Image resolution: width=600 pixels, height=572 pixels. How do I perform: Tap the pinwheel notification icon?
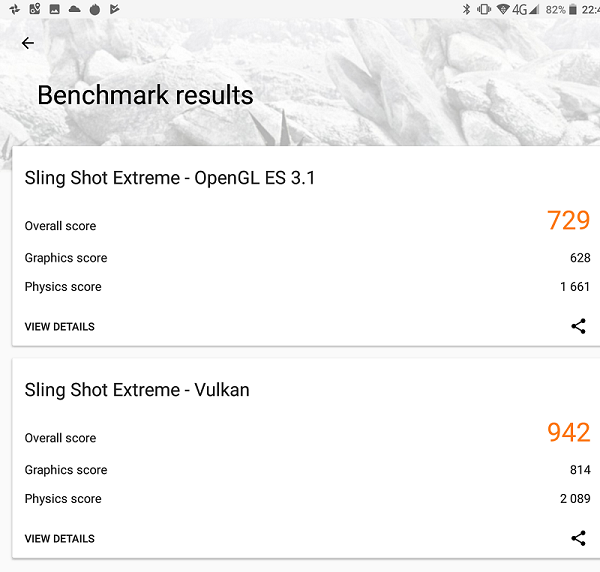[x=13, y=9]
